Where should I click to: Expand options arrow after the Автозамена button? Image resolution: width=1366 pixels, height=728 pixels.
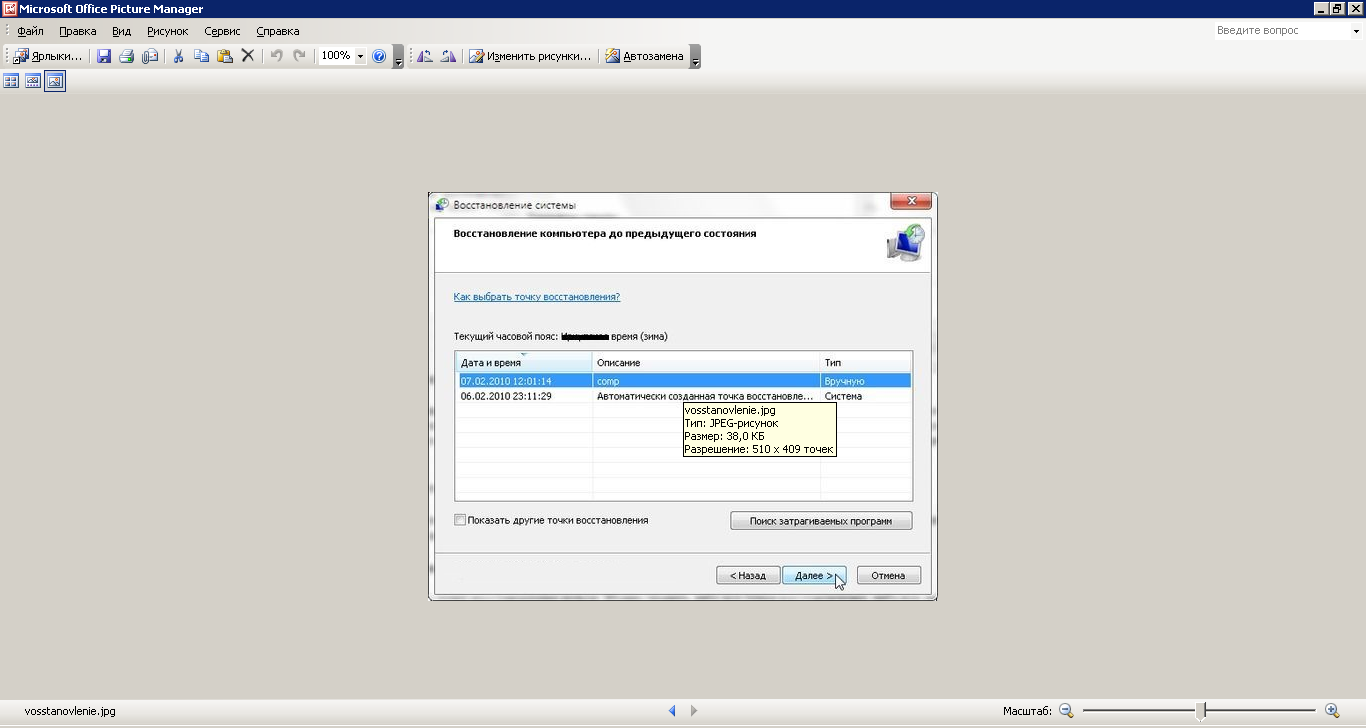(x=695, y=57)
